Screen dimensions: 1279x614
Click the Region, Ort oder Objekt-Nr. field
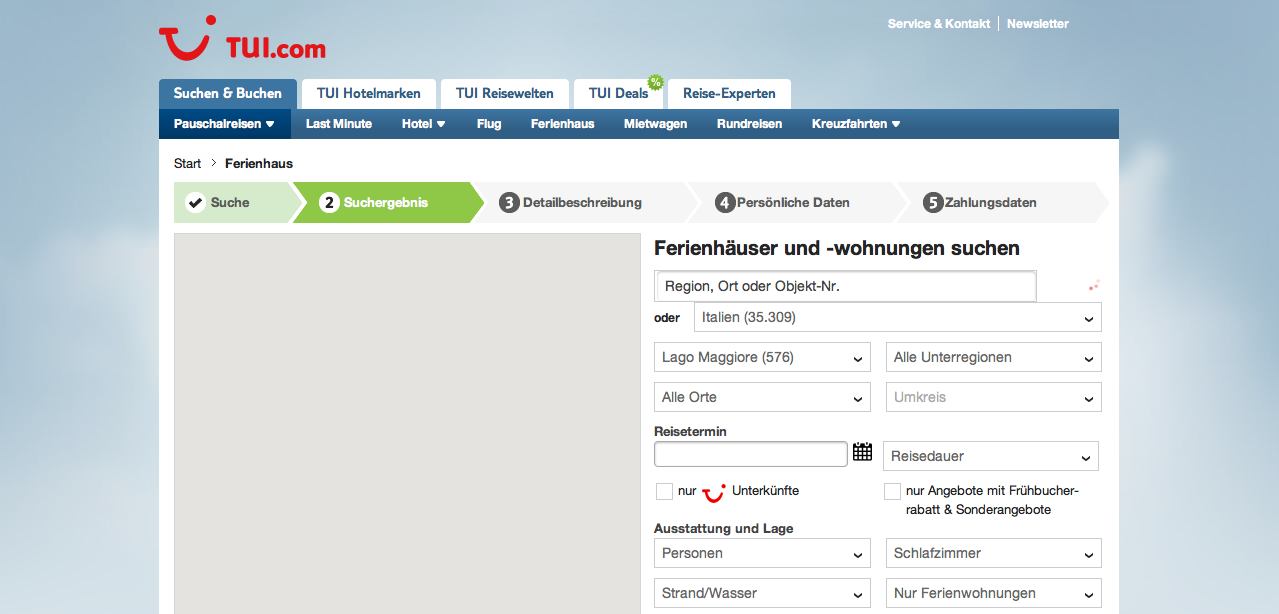click(x=845, y=286)
